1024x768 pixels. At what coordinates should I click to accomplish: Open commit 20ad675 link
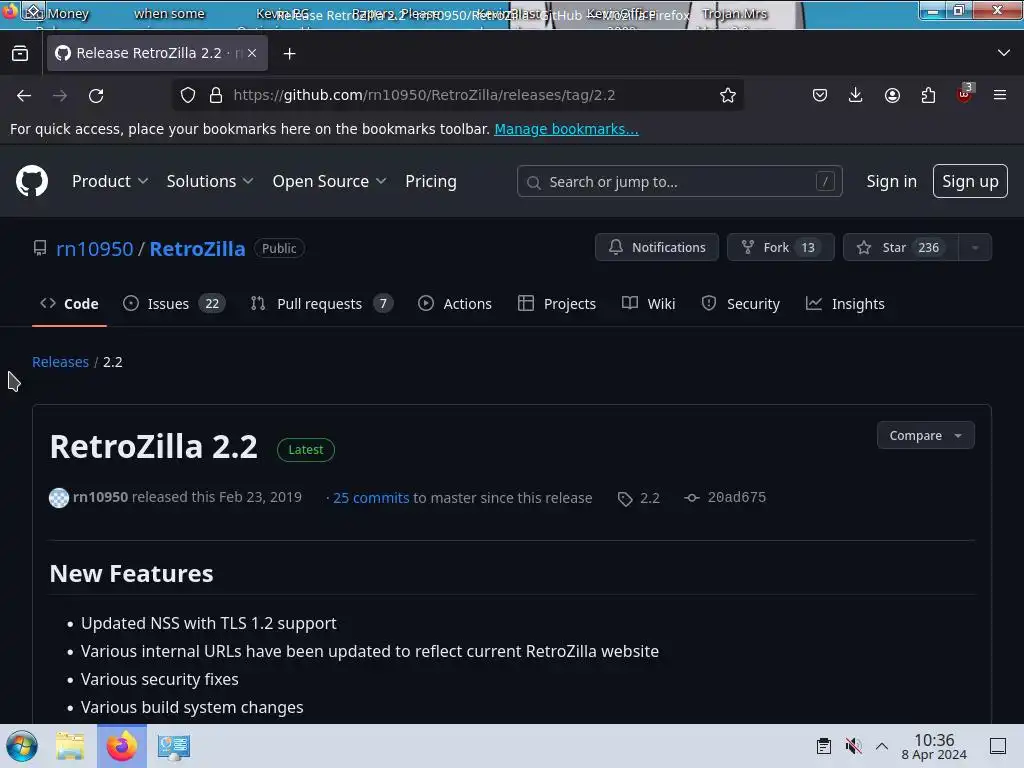click(736, 497)
